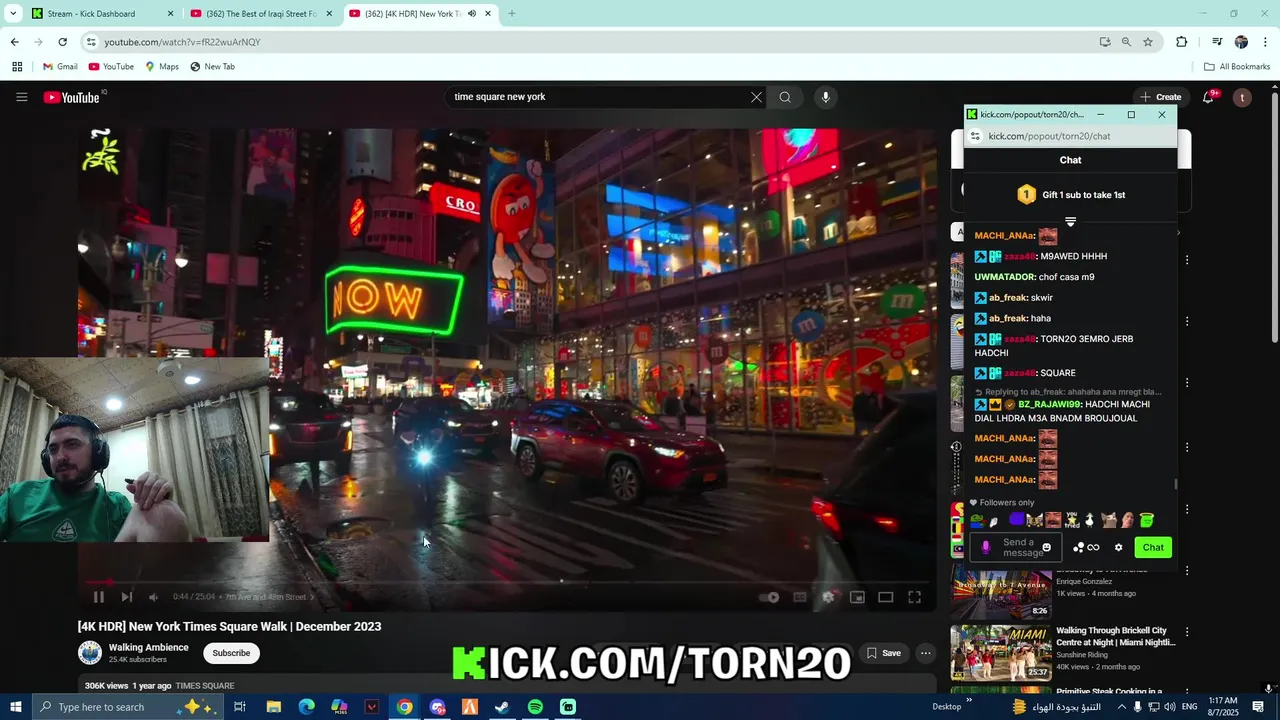This screenshot has height=720, width=1280.
Task: Open New Tab bookmark
Action: click(212, 67)
